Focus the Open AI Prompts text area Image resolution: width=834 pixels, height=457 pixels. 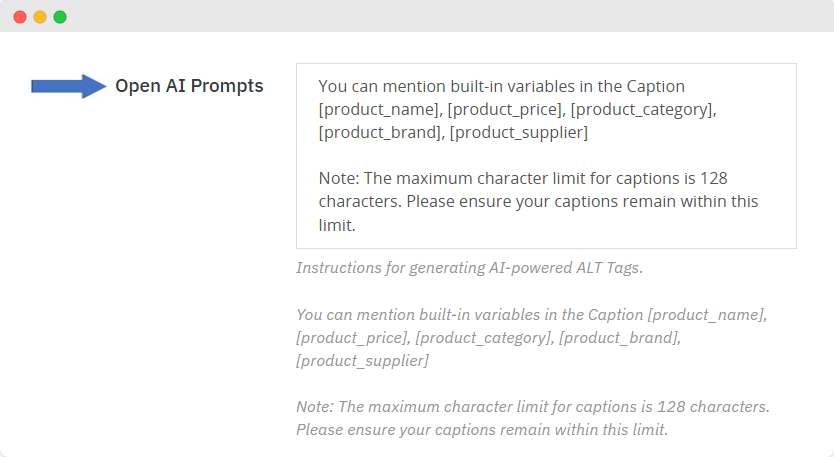(546, 156)
